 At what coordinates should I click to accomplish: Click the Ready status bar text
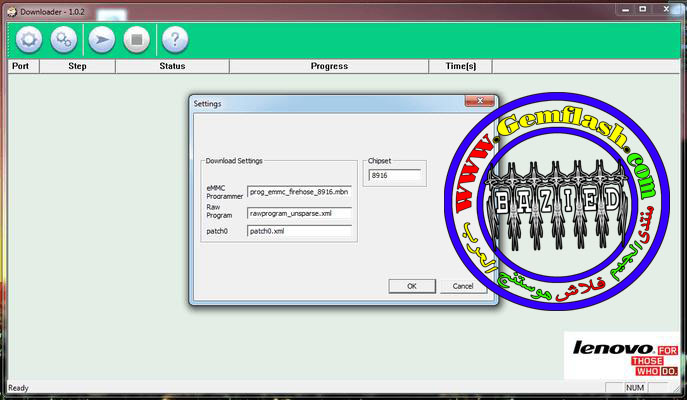18,388
